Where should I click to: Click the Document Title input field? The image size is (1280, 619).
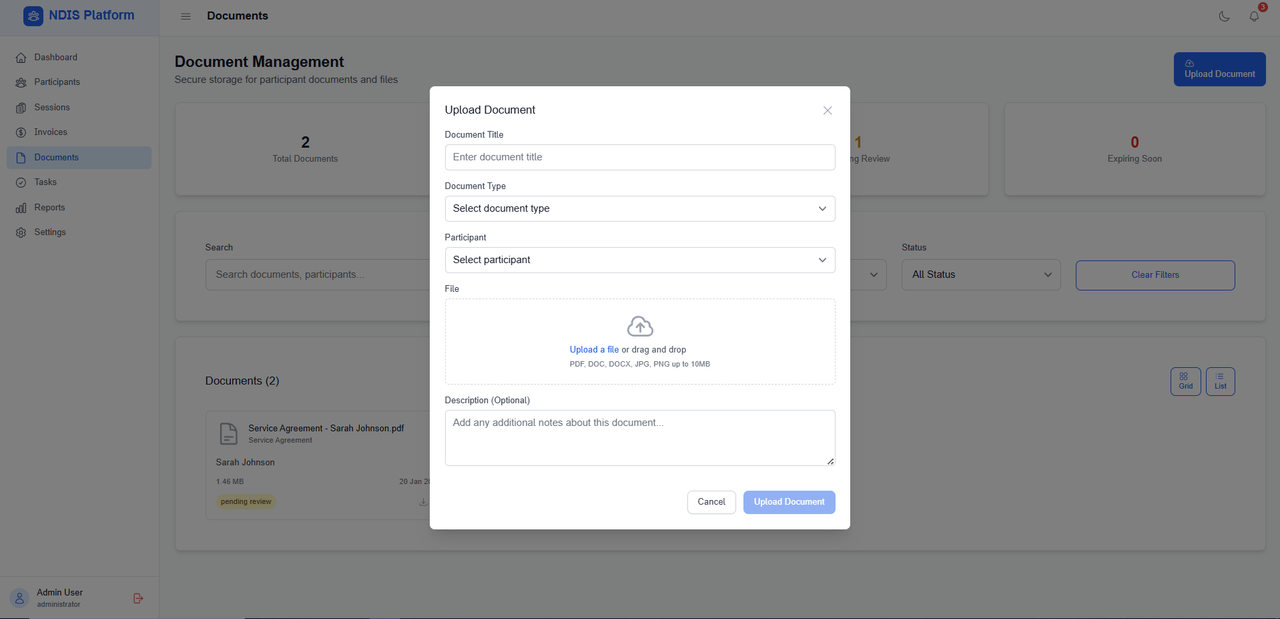(x=640, y=157)
